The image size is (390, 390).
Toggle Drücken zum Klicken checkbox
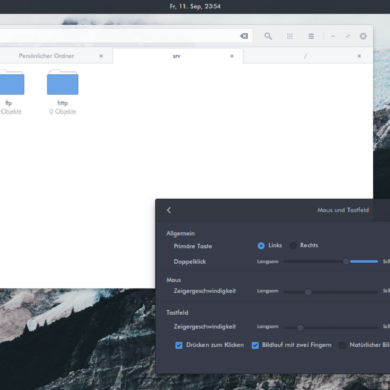179,345
